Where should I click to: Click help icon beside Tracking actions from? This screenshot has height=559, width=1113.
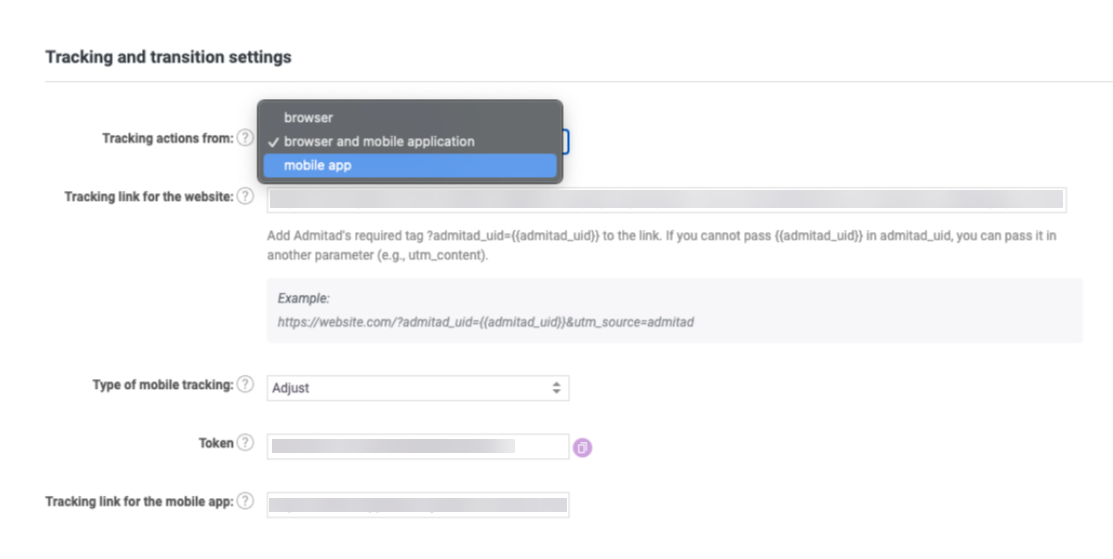(x=245, y=138)
